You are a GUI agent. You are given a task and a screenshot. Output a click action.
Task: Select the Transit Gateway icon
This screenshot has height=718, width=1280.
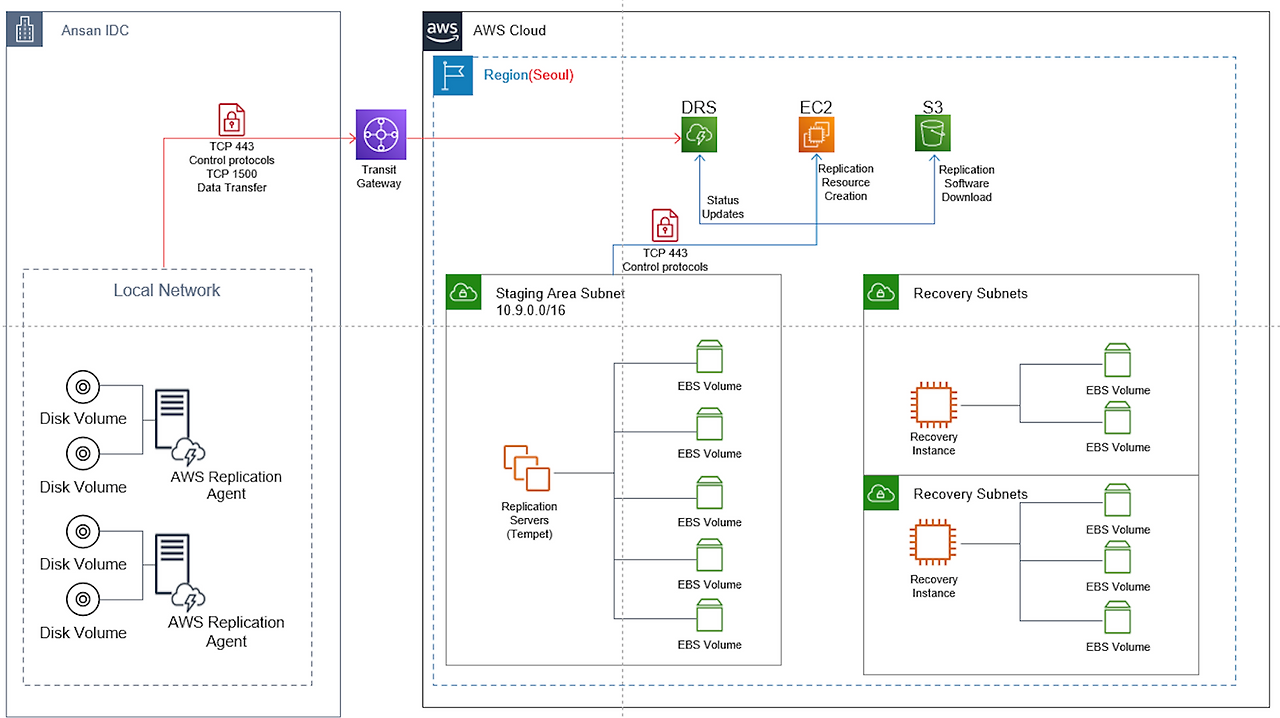coord(379,132)
